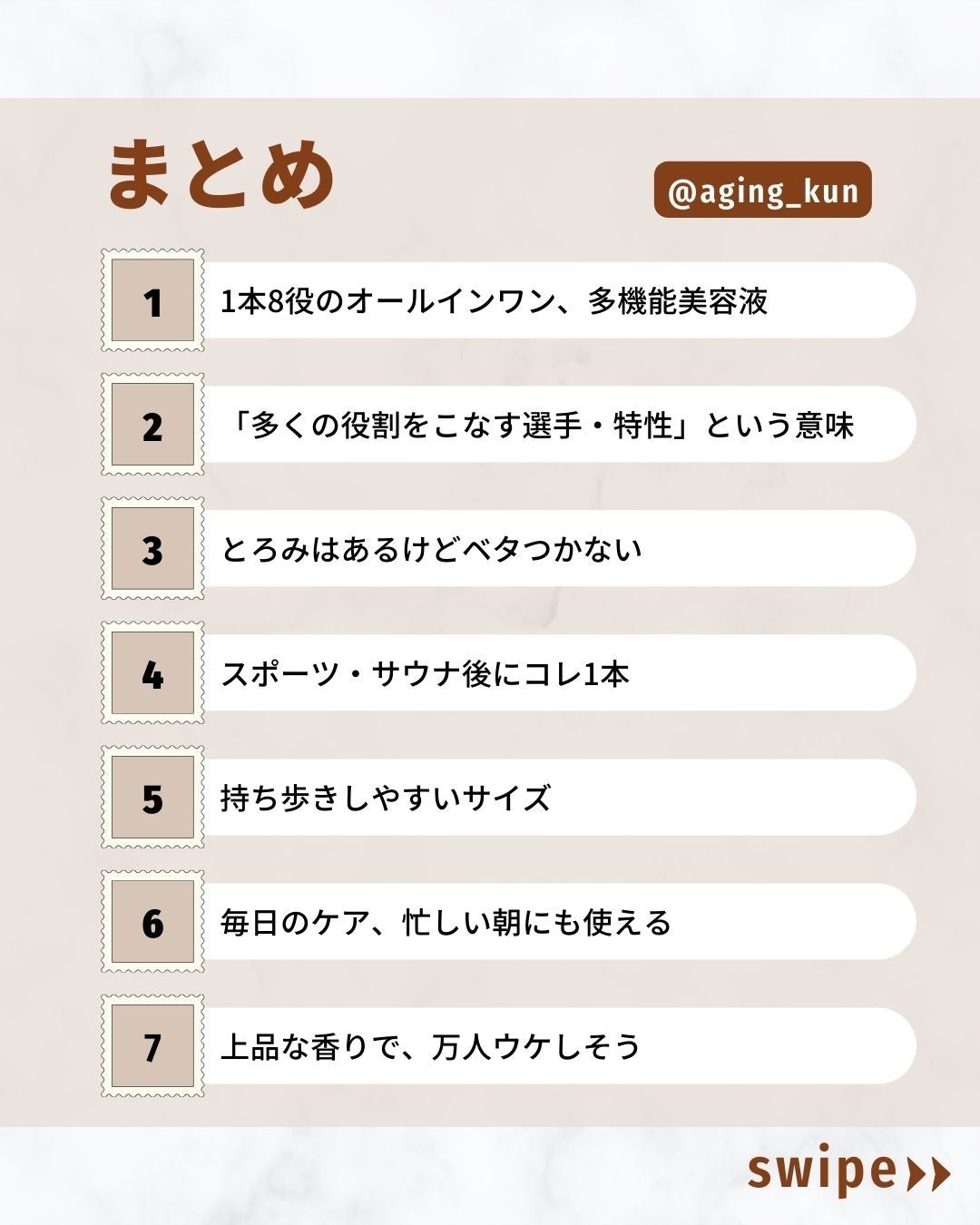Click the white marble header strip
980x1225 pixels.
tap(490, 47)
